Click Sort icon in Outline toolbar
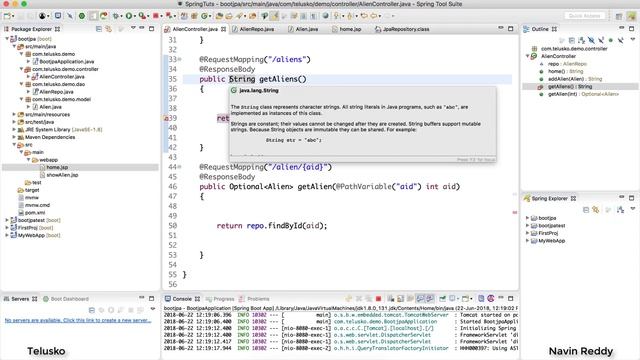The height and width of the screenshot is (360, 640). click(x=581, y=40)
